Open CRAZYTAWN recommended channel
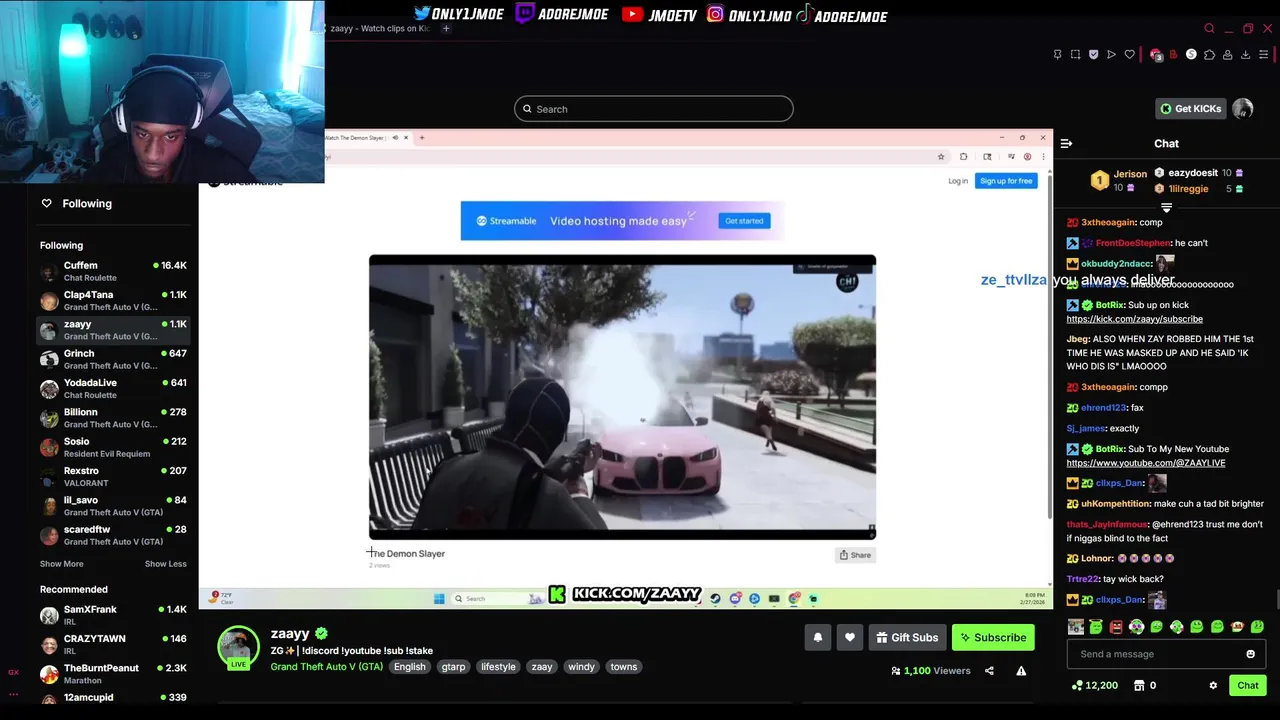The width and height of the screenshot is (1280, 720). pyautogui.click(x=113, y=644)
